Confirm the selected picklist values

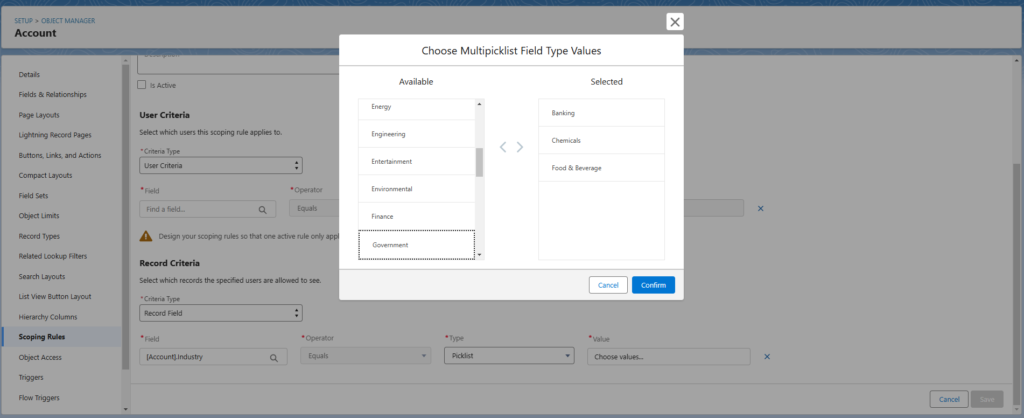653,285
